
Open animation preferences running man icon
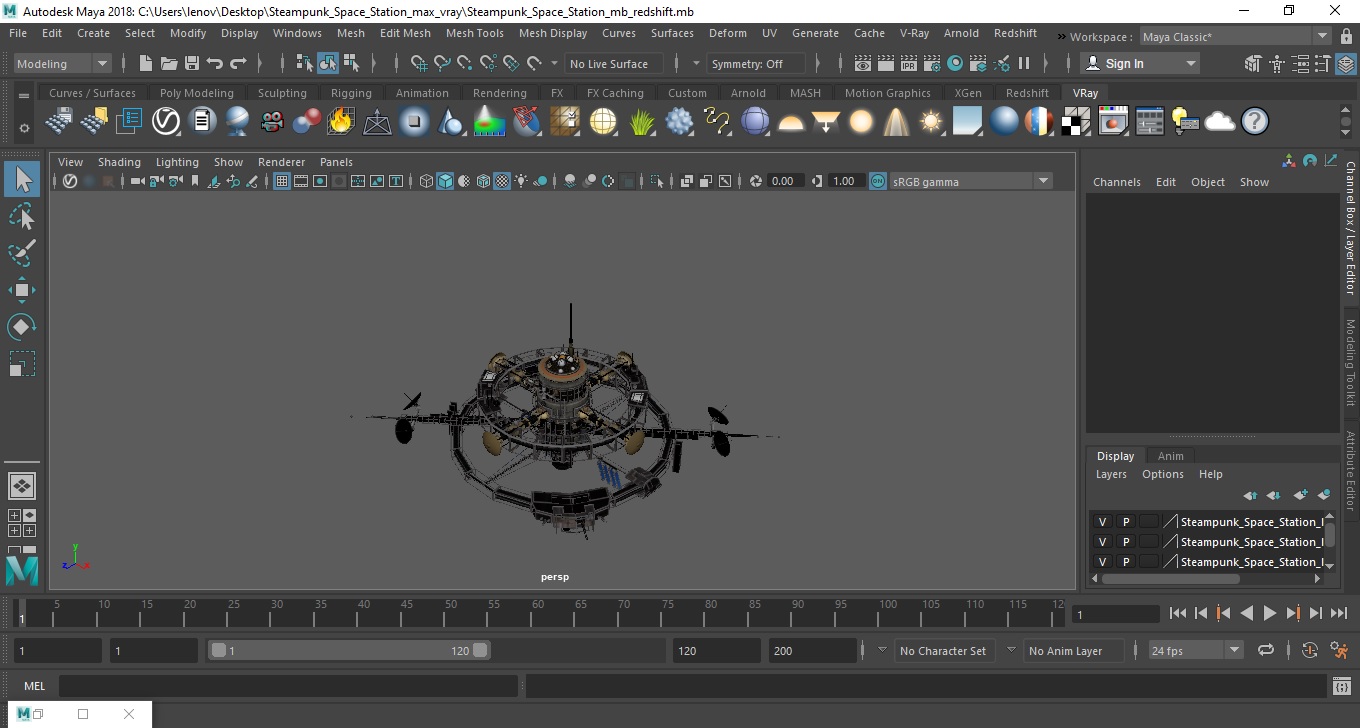(1340, 650)
